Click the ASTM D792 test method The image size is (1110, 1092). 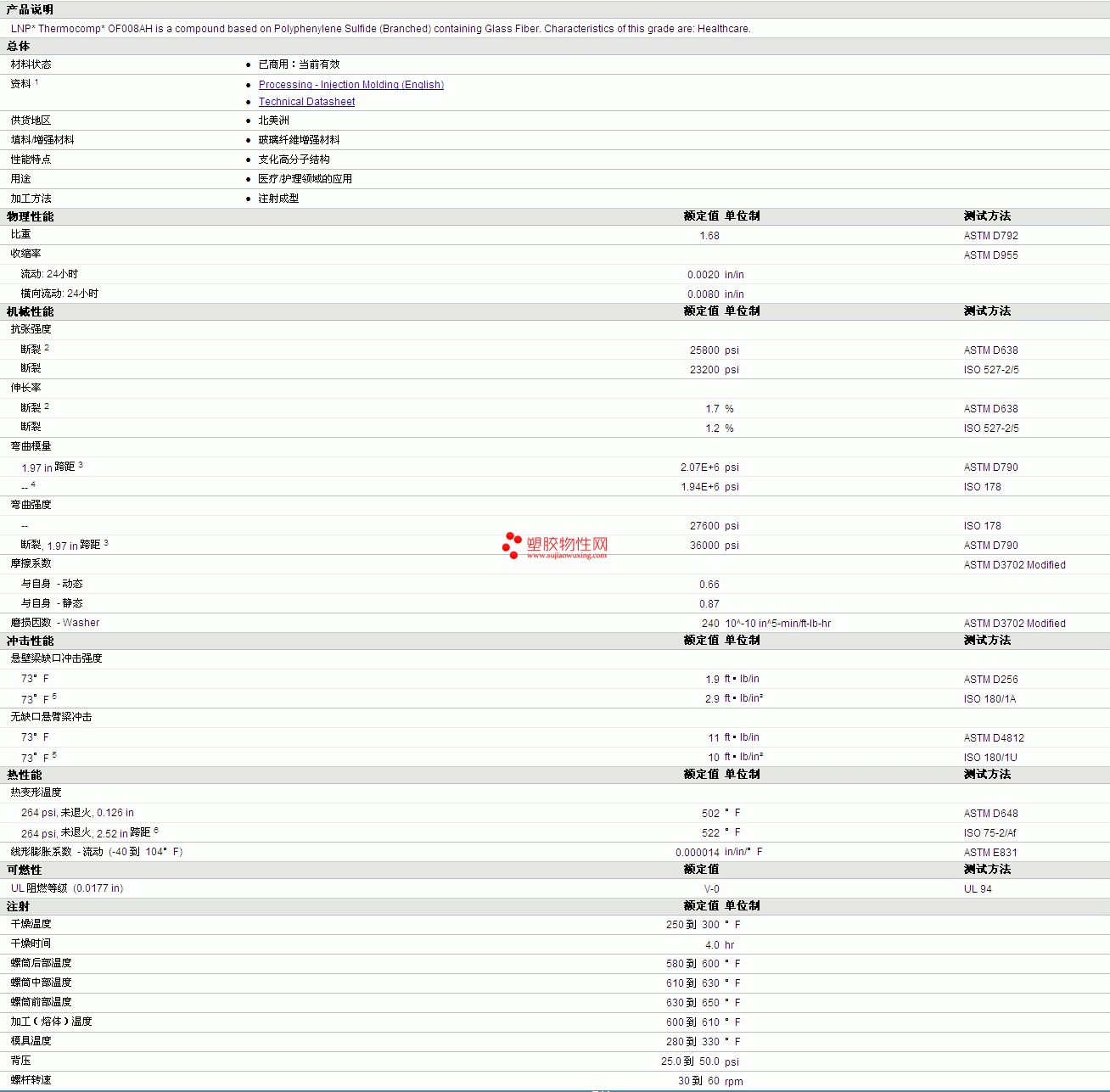pos(990,236)
